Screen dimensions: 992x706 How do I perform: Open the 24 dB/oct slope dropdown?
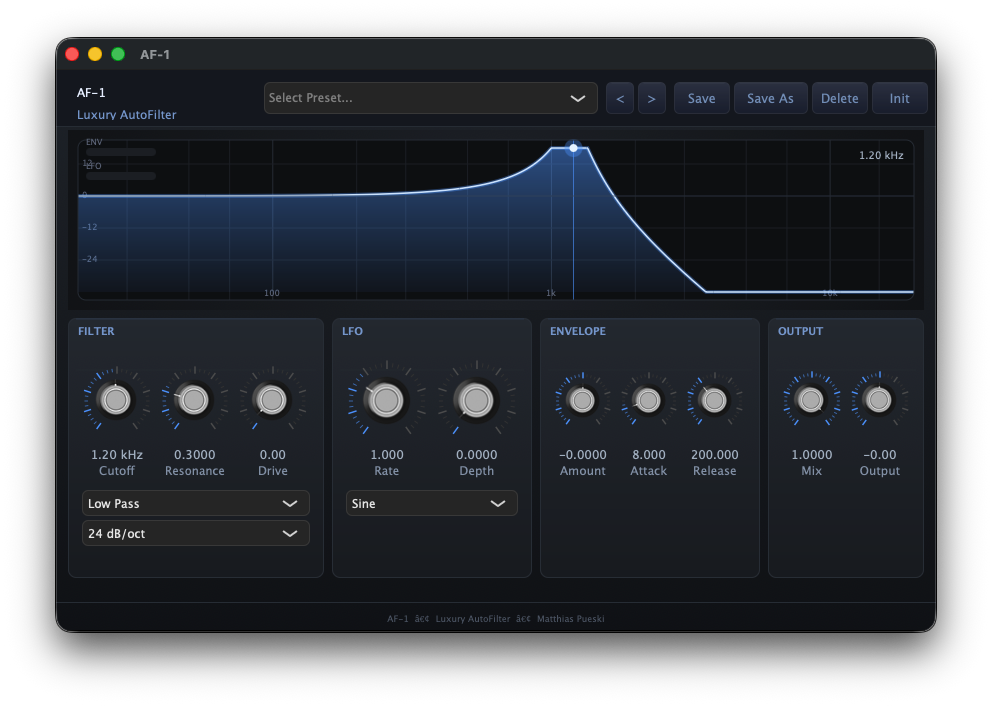[x=195, y=533]
